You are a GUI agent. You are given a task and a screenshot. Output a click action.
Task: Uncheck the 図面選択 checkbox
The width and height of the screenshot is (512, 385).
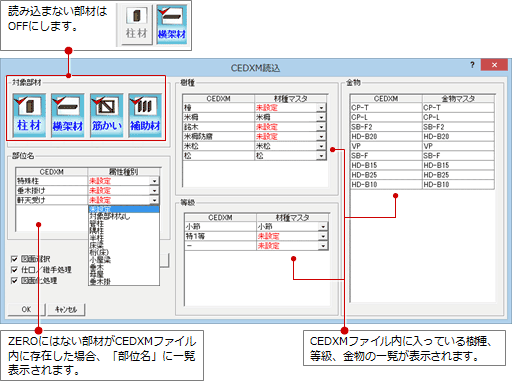(x=14, y=259)
